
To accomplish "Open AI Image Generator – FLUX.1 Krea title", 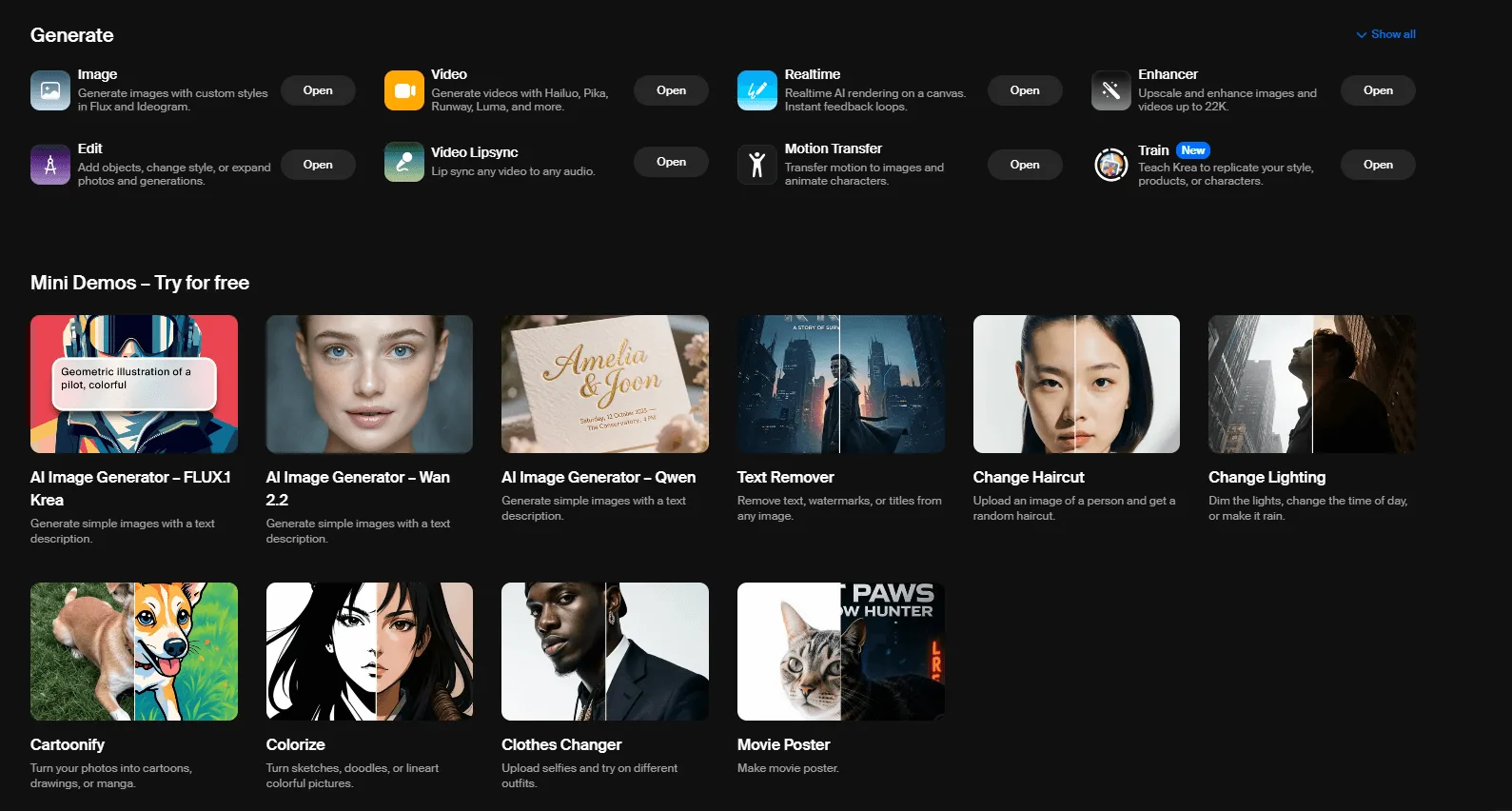I will [130, 488].
